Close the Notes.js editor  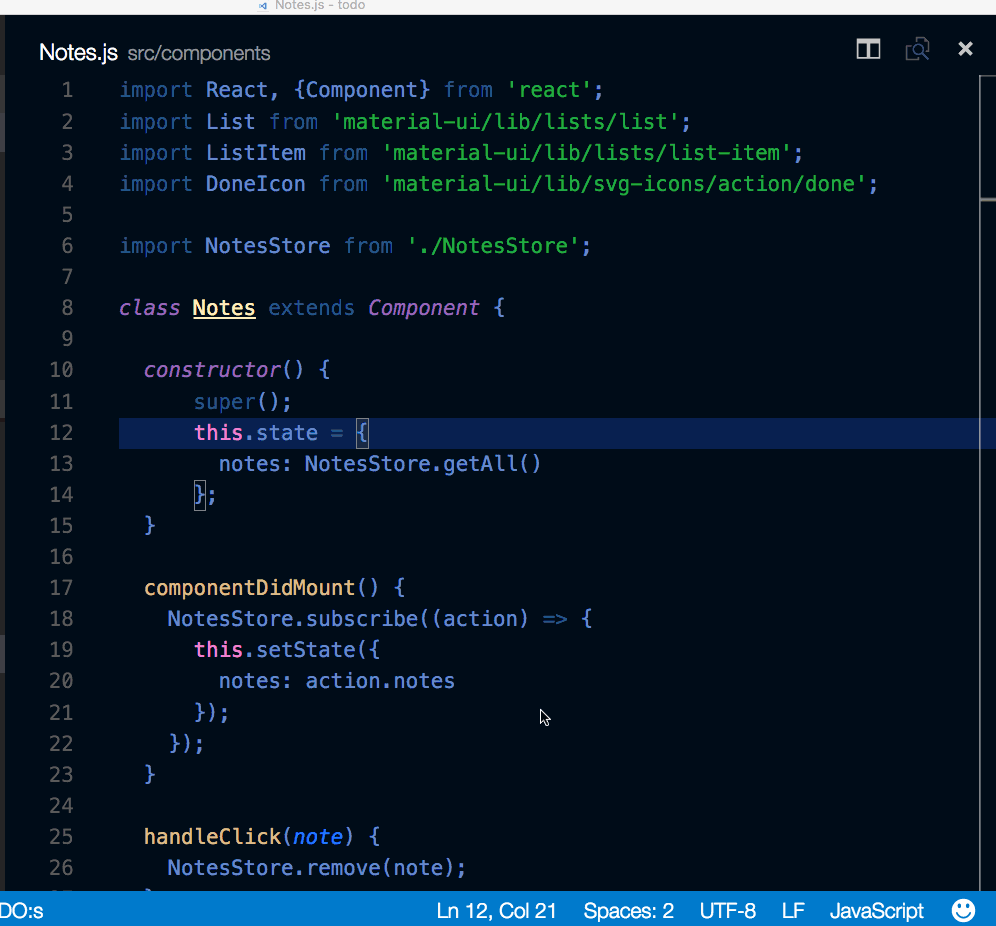(964, 48)
